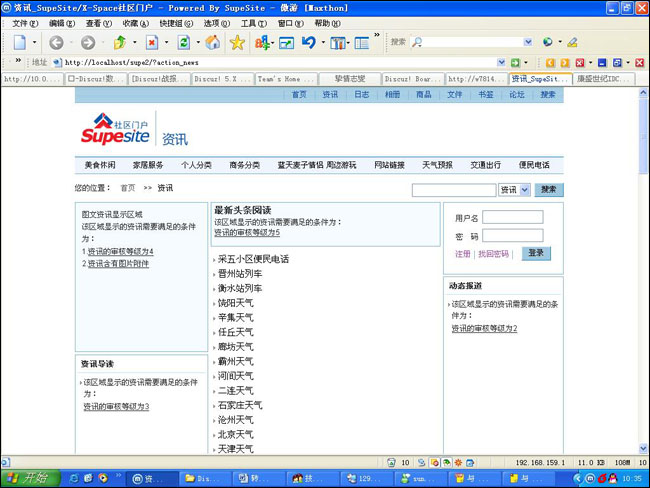Expand the toolbar overflow chevron
The height and width of the screenshot is (488, 650).
376,35
